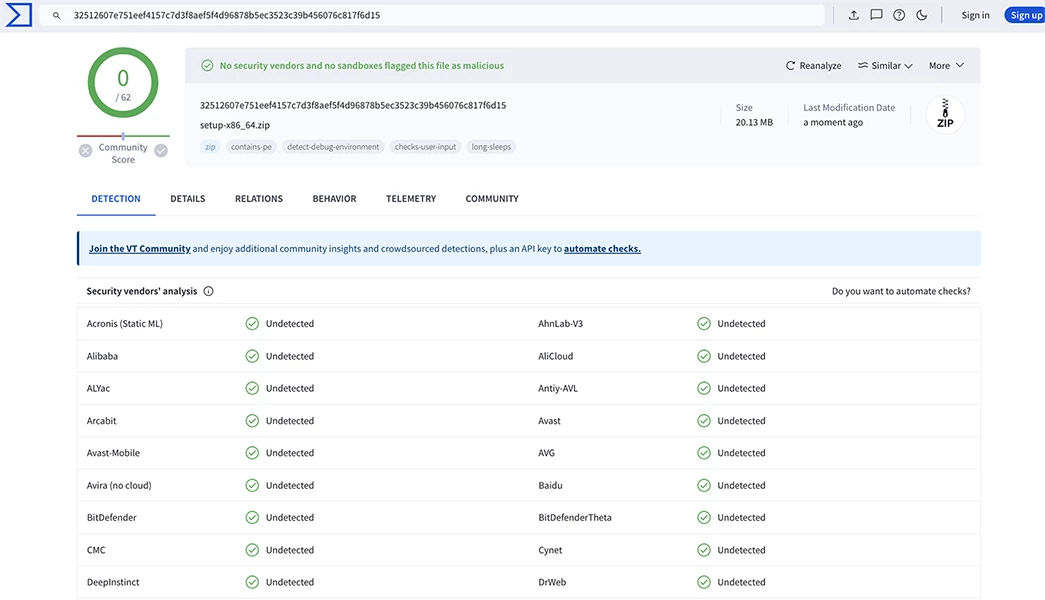Click the BitDefenderTheta undetected check icon
Viewport: 1045px width, 600px height.
[x=704, y=517]
